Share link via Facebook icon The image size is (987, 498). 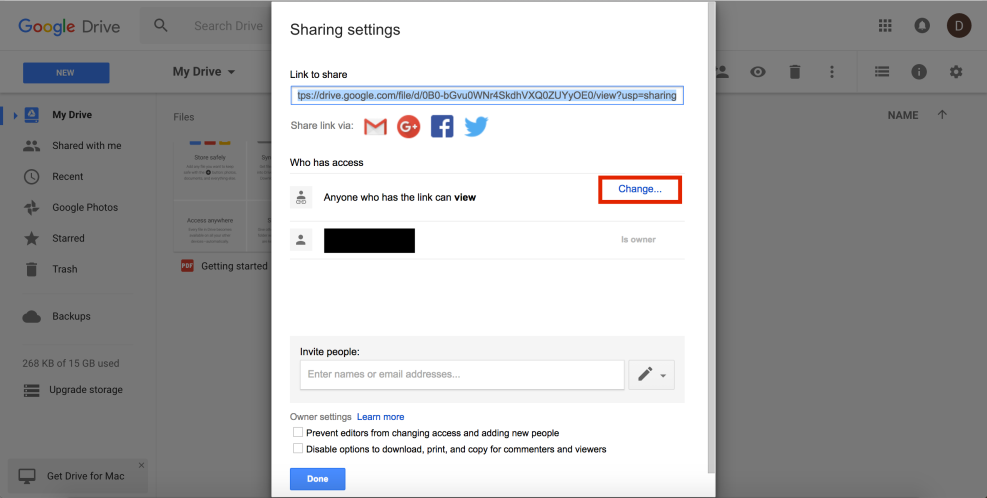point(442,127)
